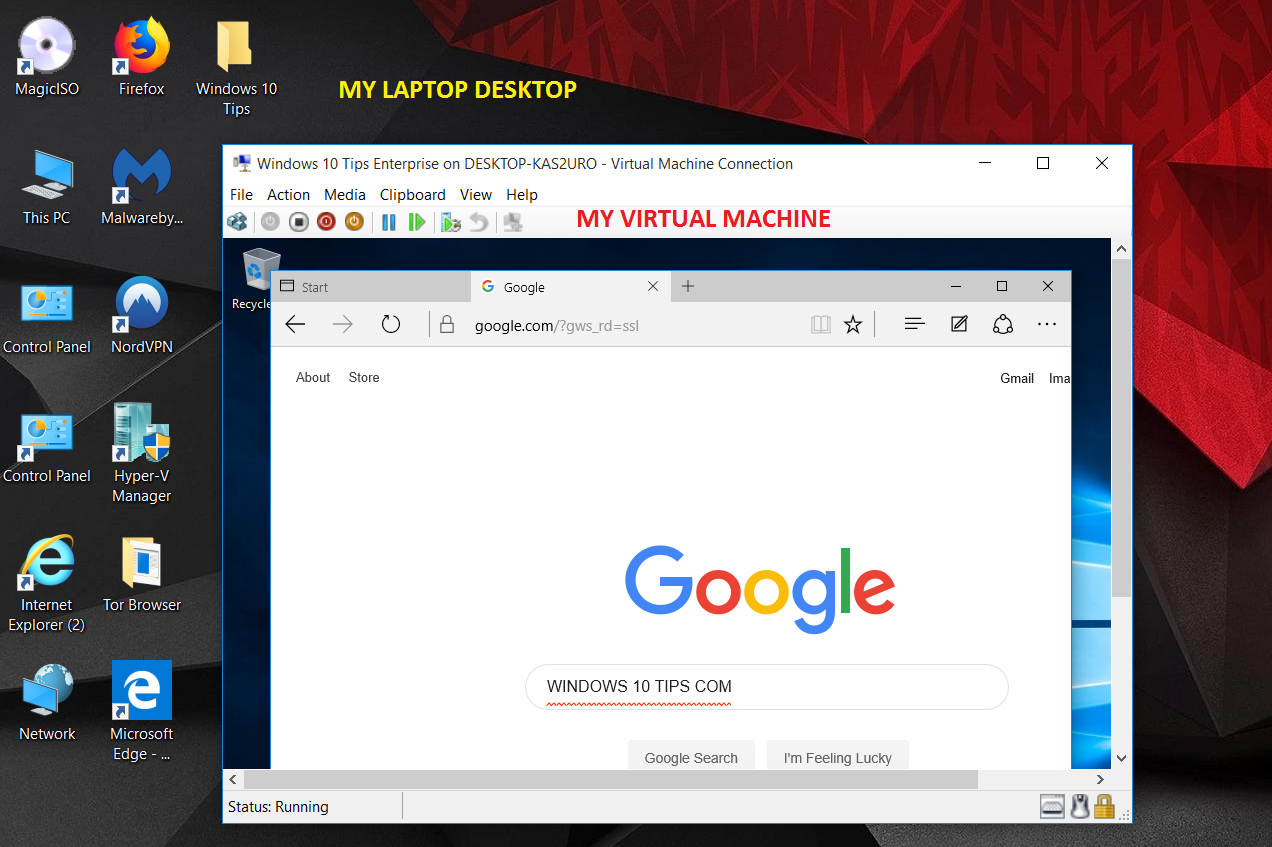Click the Google Search button
Image resolution: width=1272 pixels, height=847 pixels.
(x=691, y=757)
